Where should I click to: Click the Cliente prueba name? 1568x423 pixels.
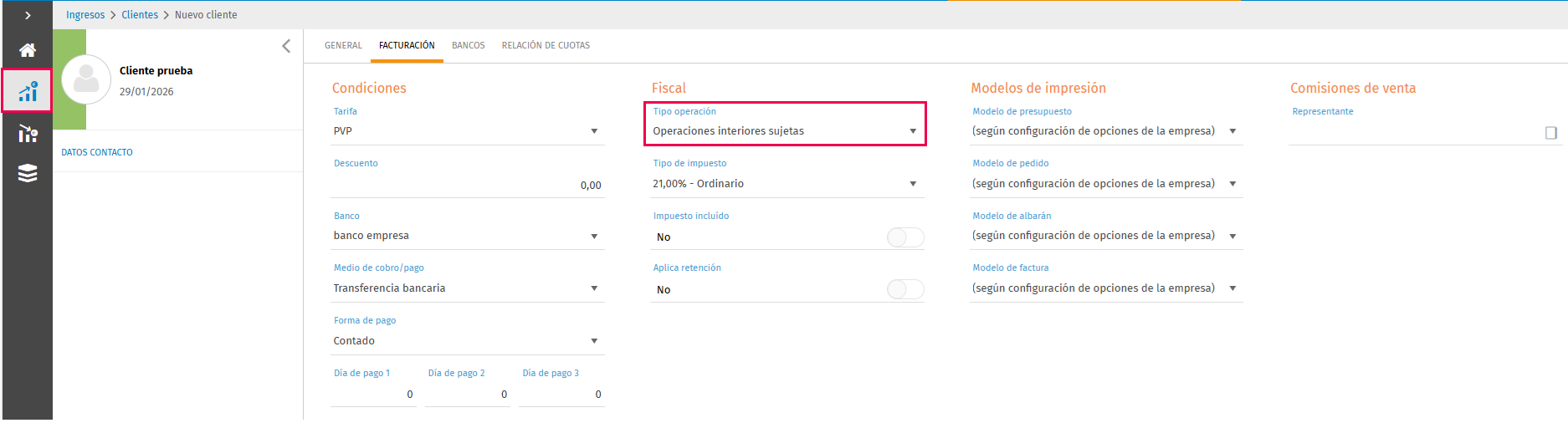156,71
